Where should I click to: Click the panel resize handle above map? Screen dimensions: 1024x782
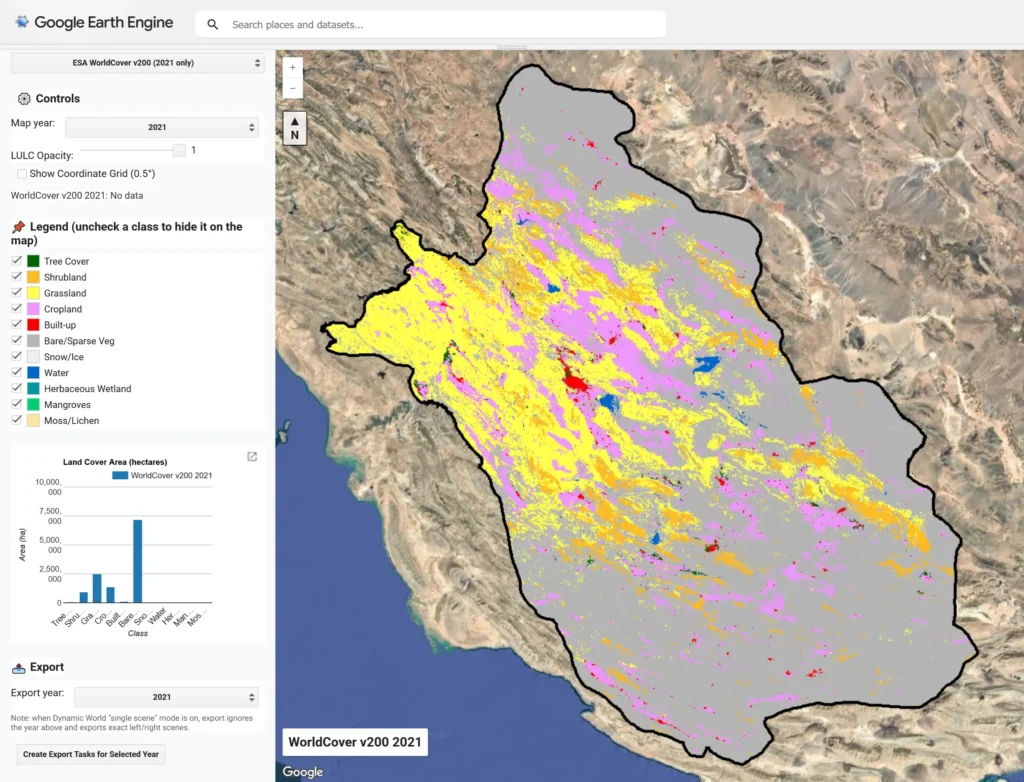[512, 47]
